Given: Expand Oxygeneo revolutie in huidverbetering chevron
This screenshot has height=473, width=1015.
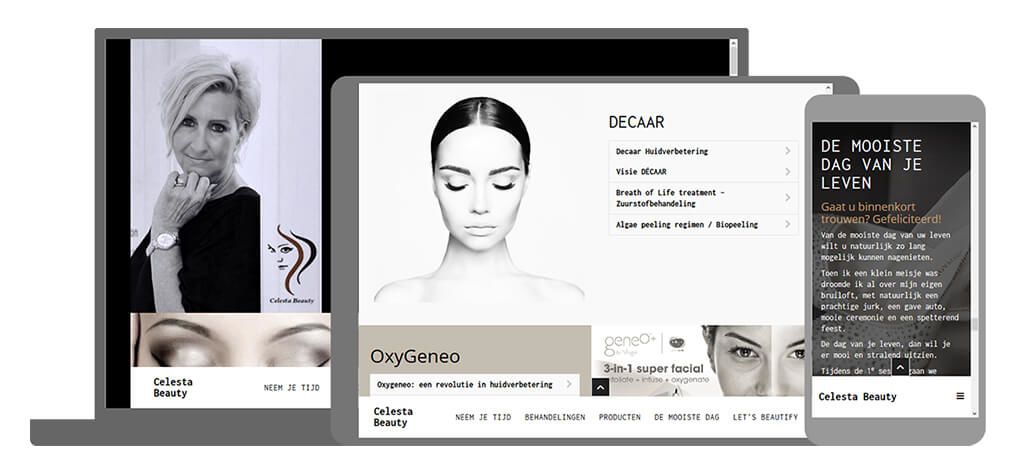Looking at the screenshot, I should [x=569, y=384].
